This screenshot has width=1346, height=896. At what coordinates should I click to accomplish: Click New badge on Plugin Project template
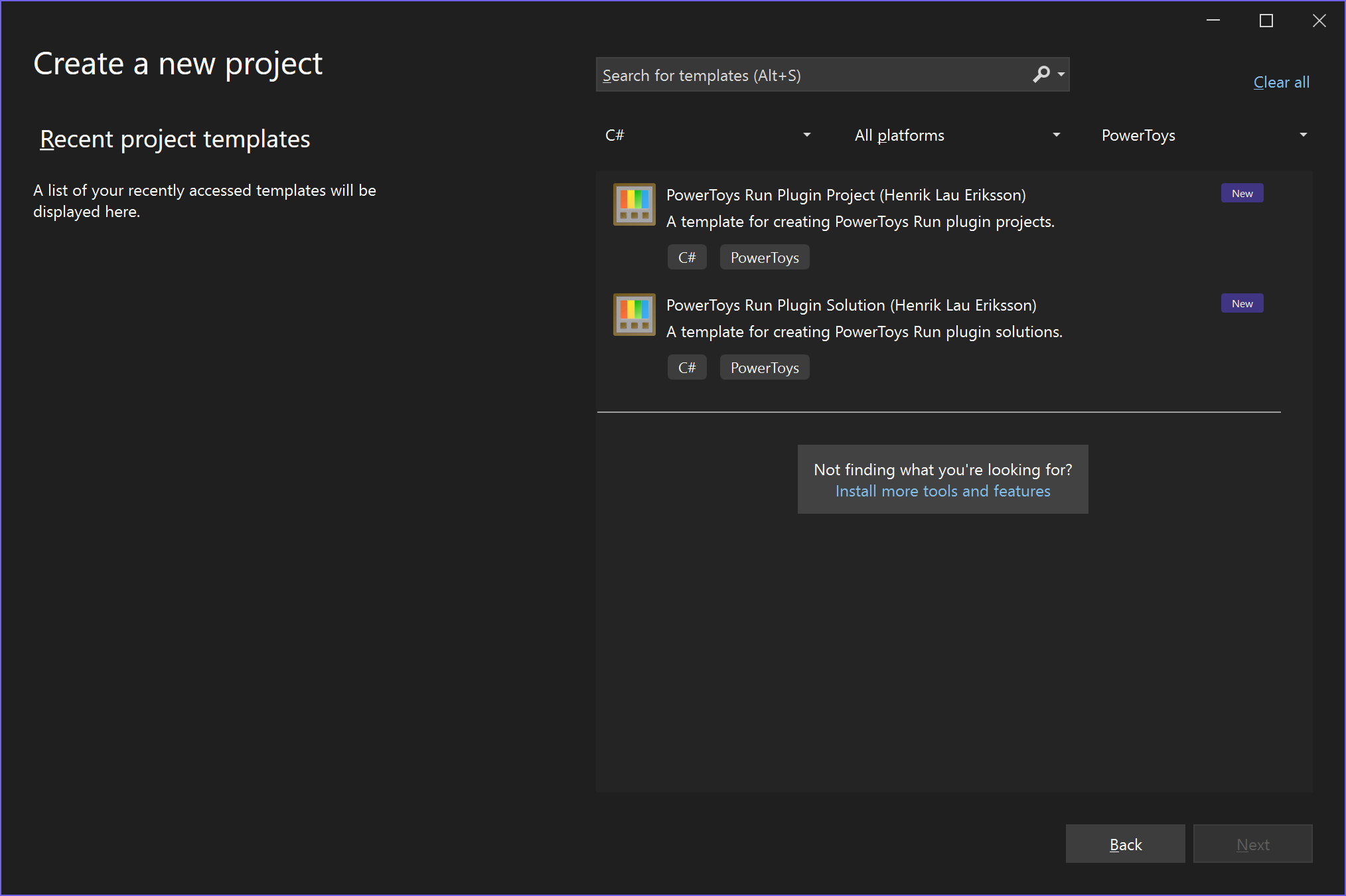(1242, 194)
